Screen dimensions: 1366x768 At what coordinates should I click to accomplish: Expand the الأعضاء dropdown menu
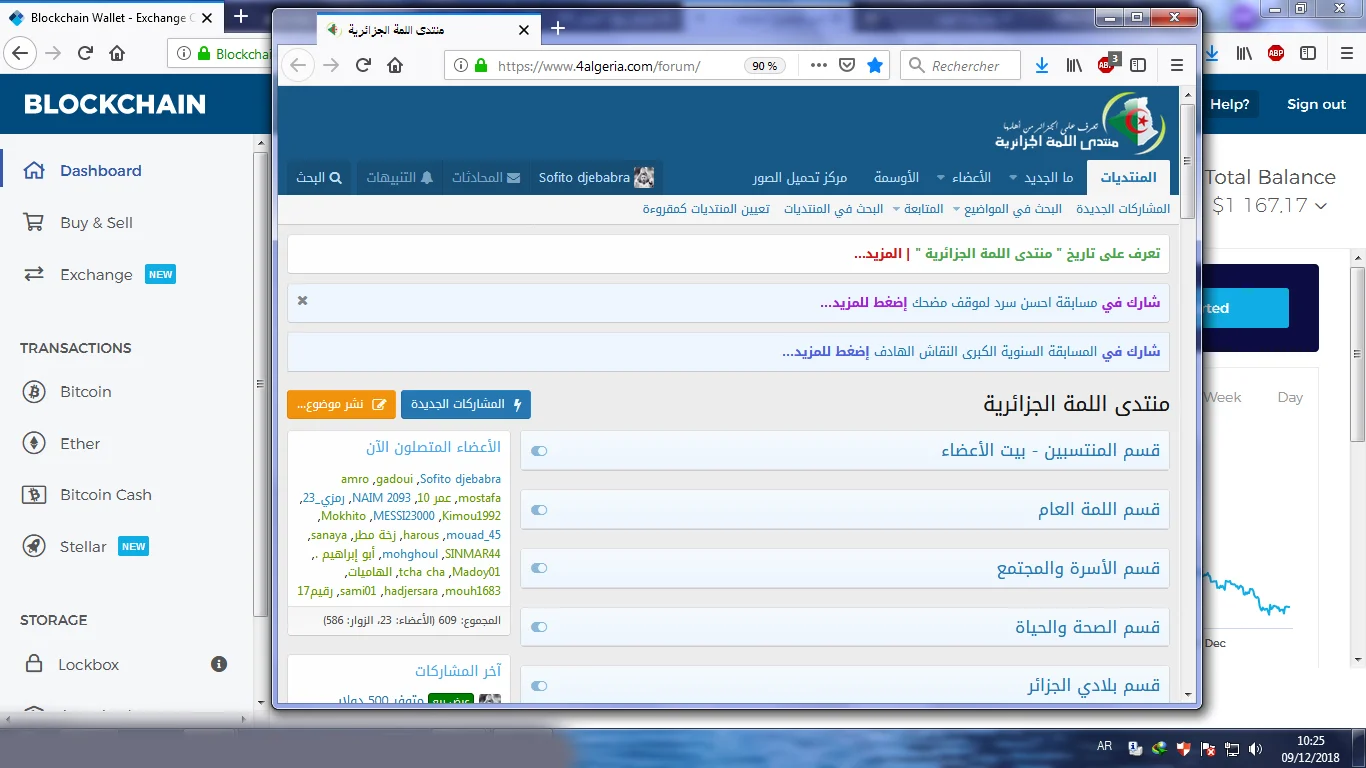click(x=964, y=177)
